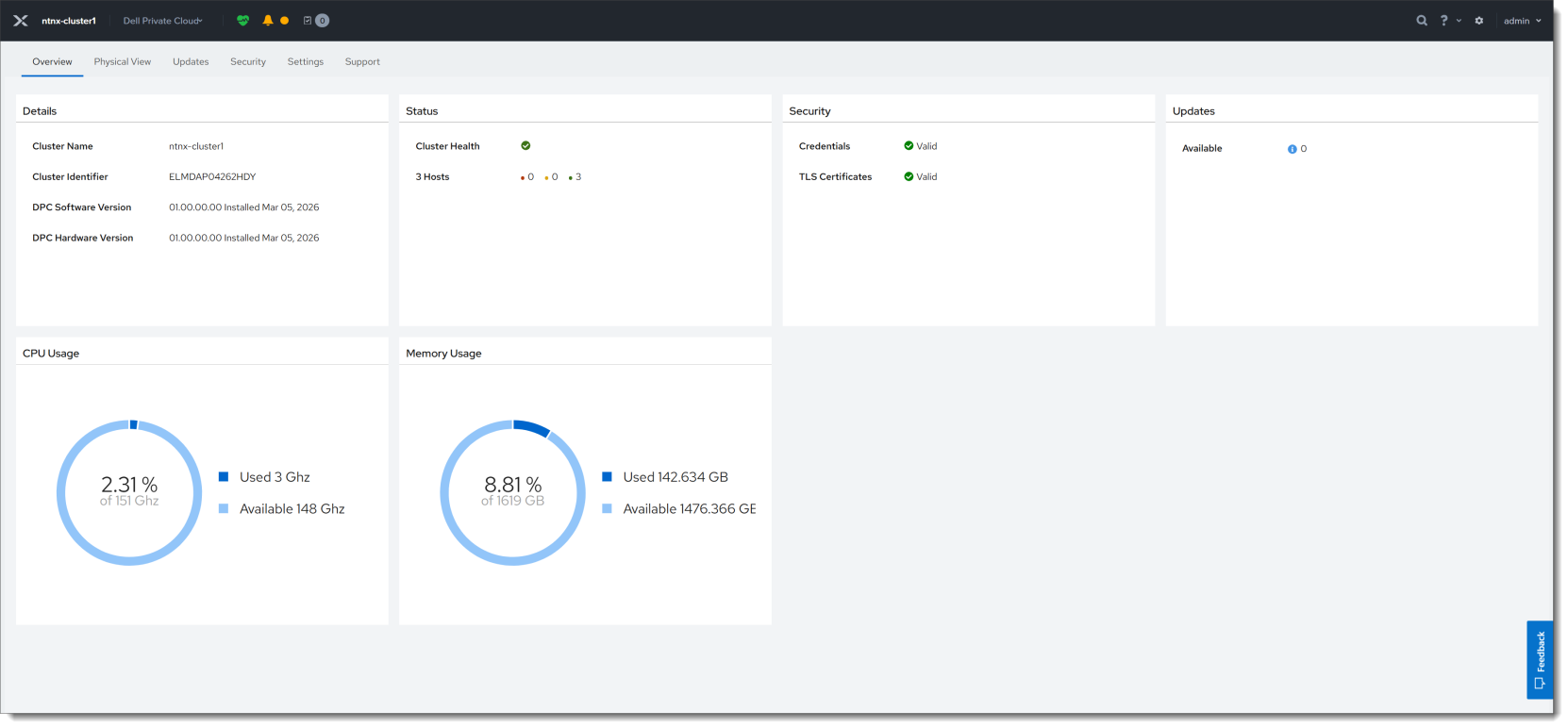Click the yellow warning hosts count
Image resolution: width=1568 pixels, height=728 pixels.
click(552, 177)
